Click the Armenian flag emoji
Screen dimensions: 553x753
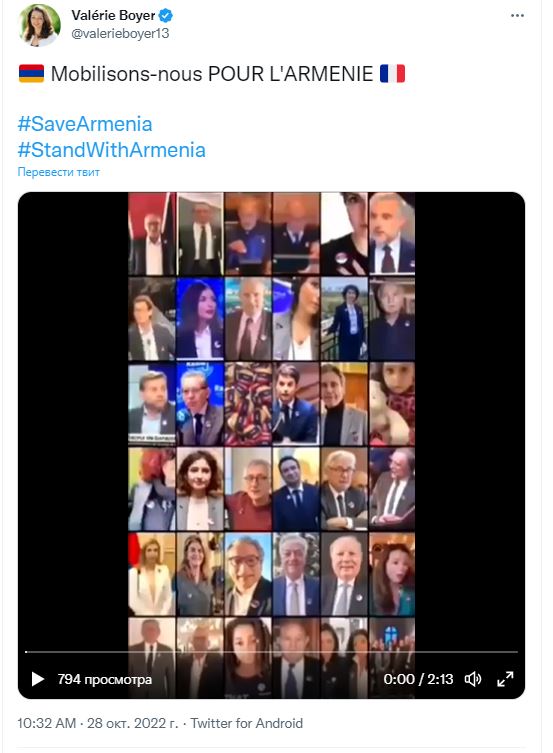tap(31, 73)
